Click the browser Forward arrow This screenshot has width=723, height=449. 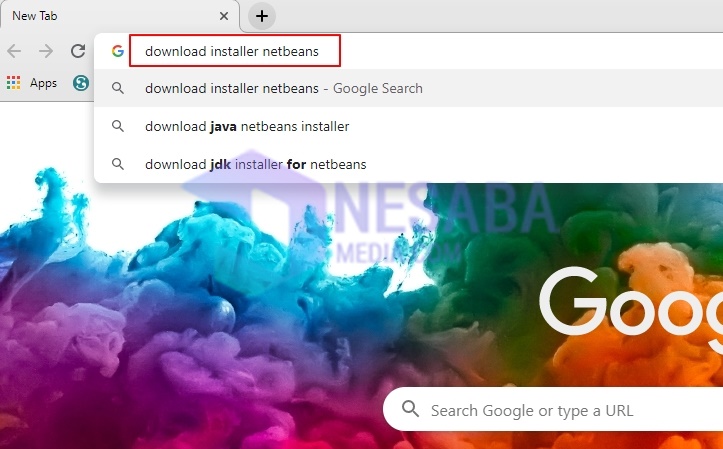(x=46, y=51)
